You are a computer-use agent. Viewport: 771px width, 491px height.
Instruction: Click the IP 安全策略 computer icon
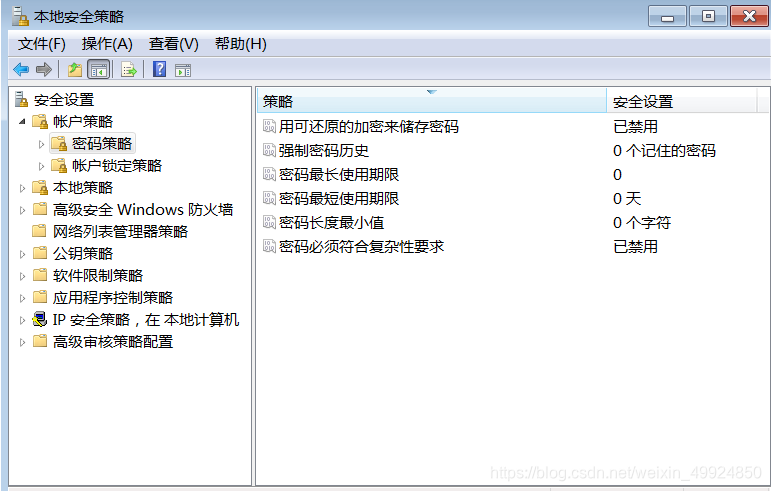coord(40,319)
